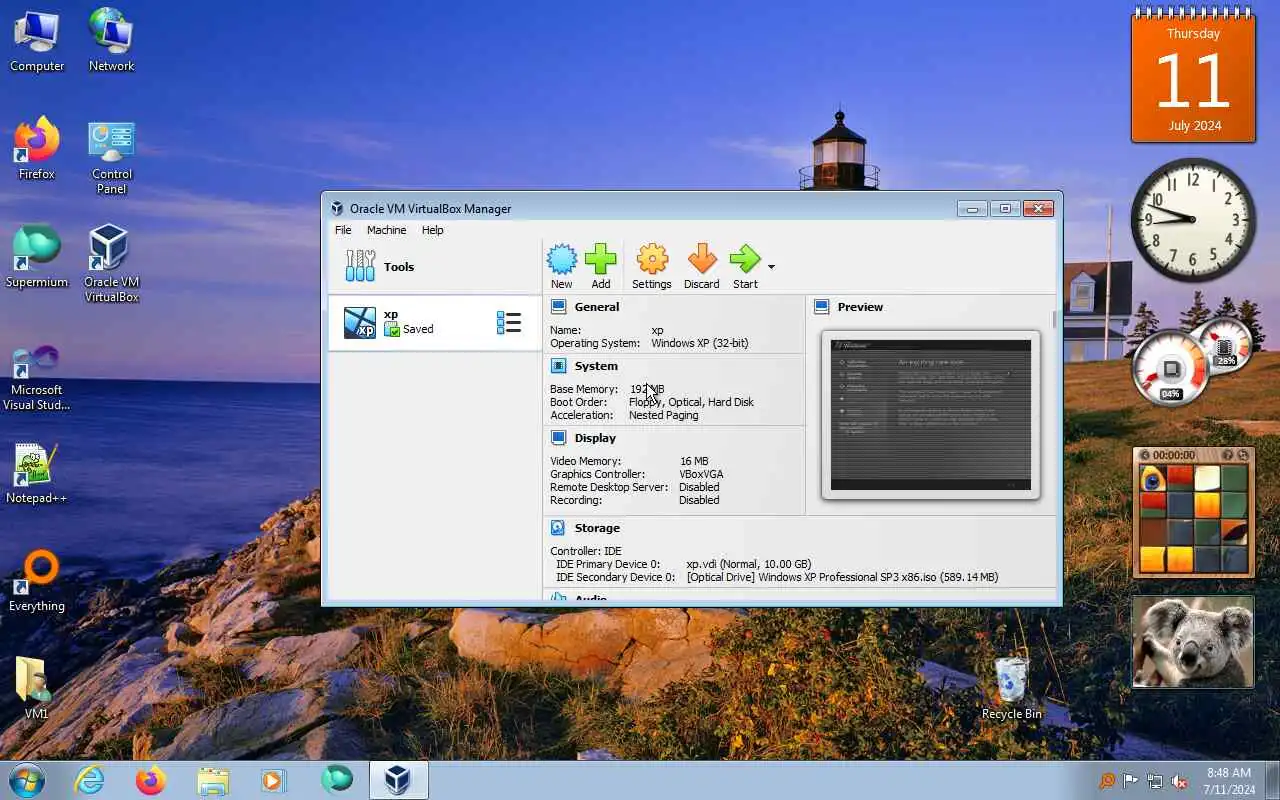Screen dimensions: 1280x800
Task: Open the Start button dropdown arrow
Action: coord(771,267)
